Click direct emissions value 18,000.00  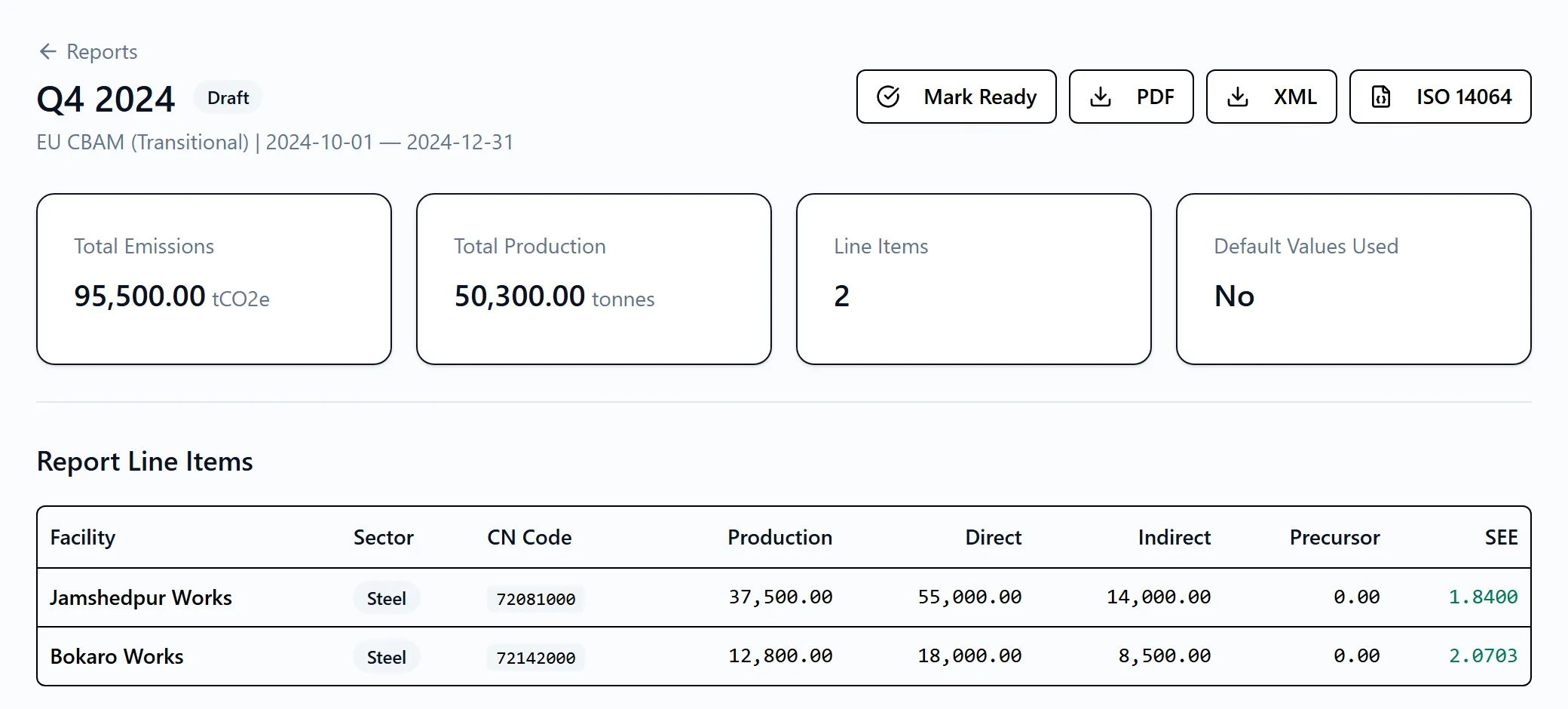969,656
